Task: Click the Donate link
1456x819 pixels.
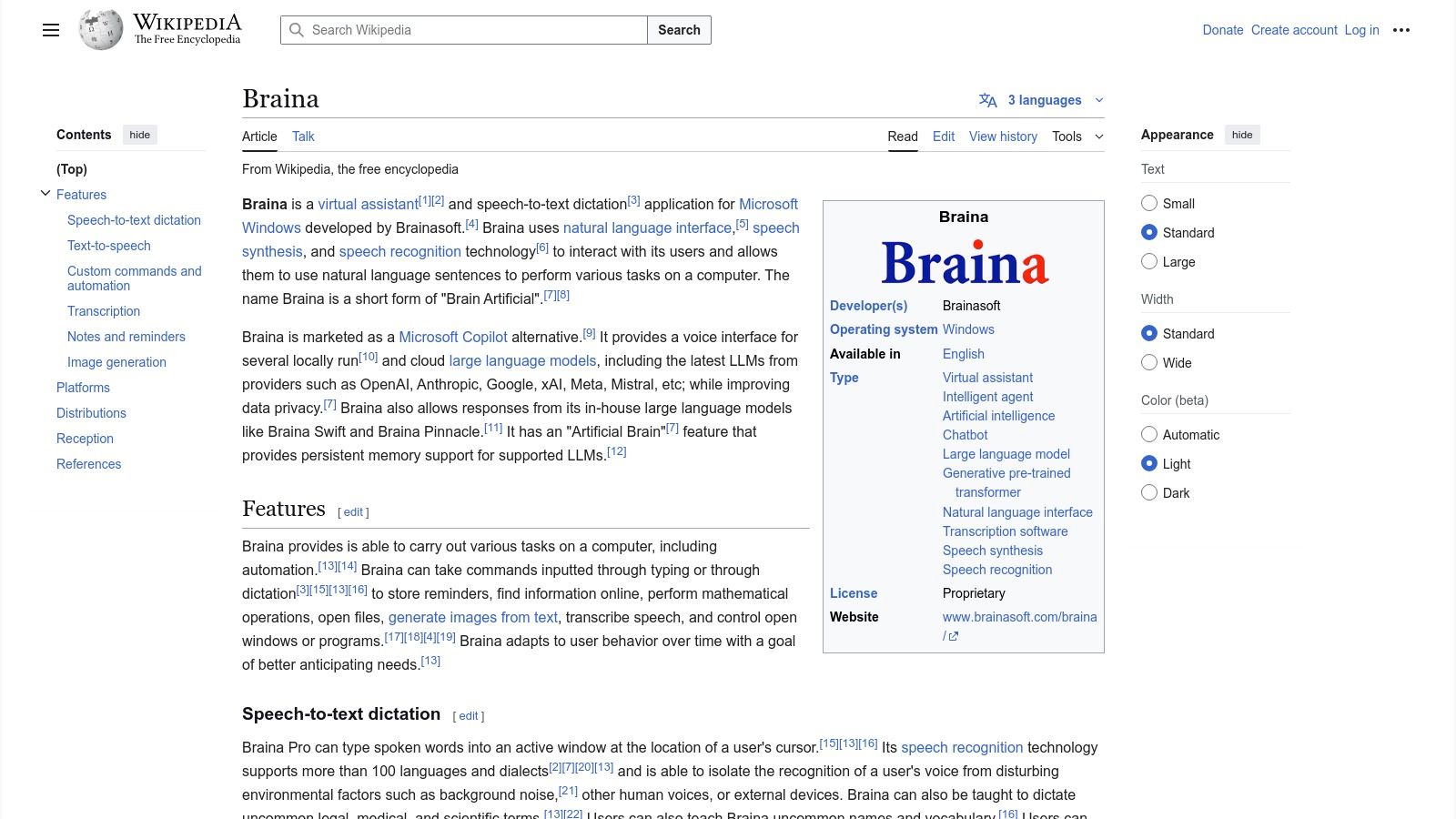Action: point(1223,30)
